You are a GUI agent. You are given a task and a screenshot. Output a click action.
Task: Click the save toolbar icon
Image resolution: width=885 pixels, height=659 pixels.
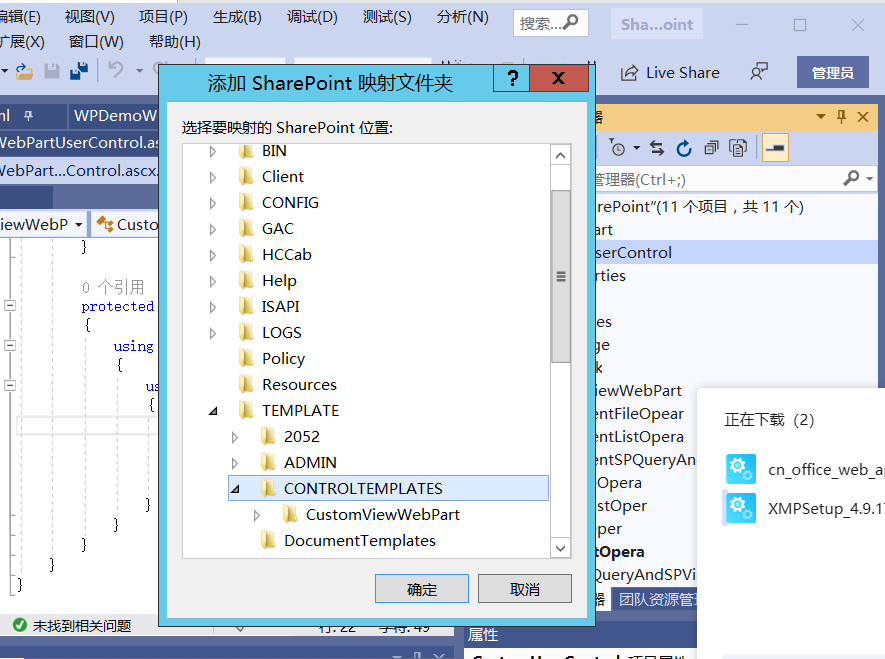point(52,71)
